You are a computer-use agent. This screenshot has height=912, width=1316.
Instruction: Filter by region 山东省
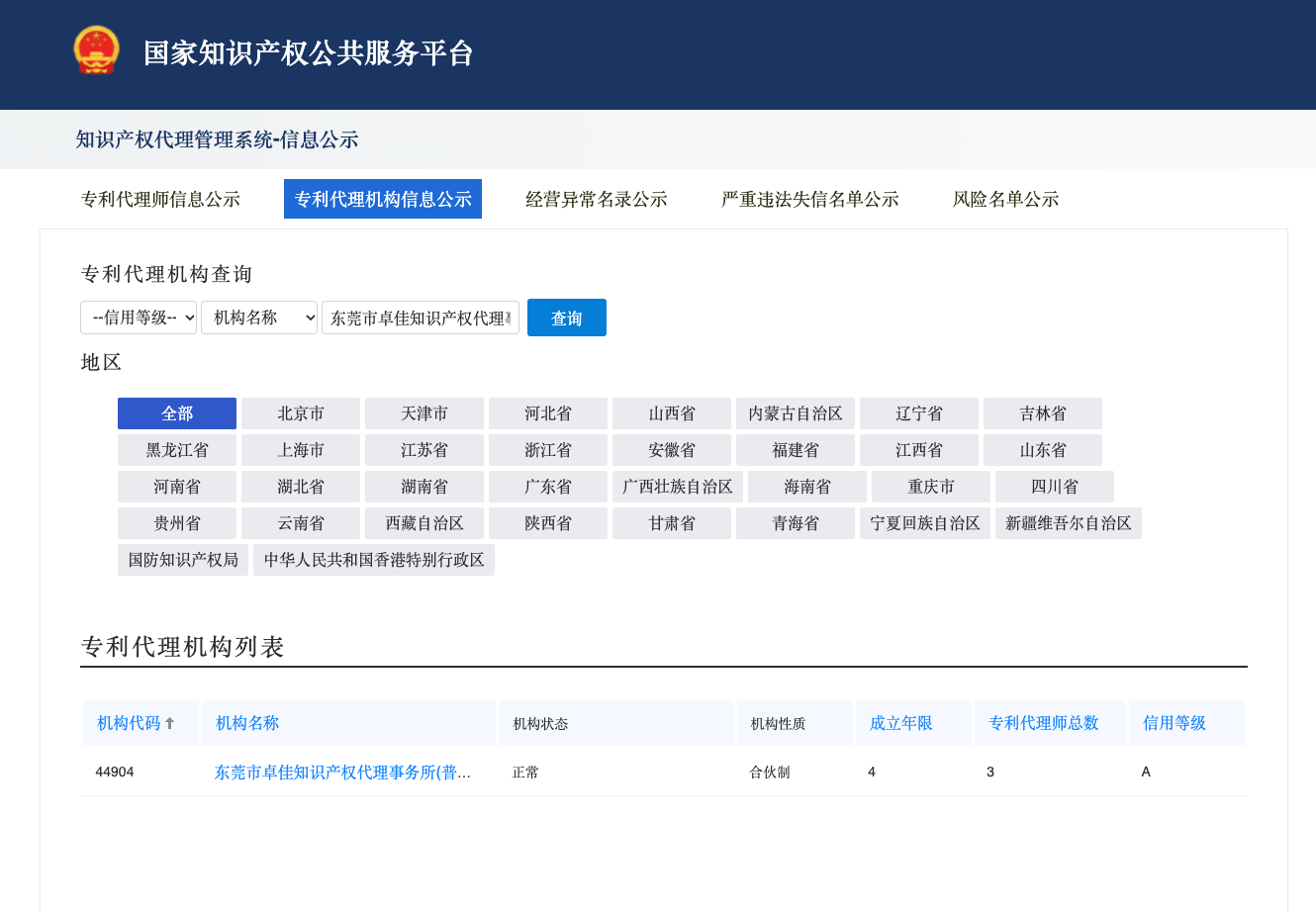(1043, 450)
